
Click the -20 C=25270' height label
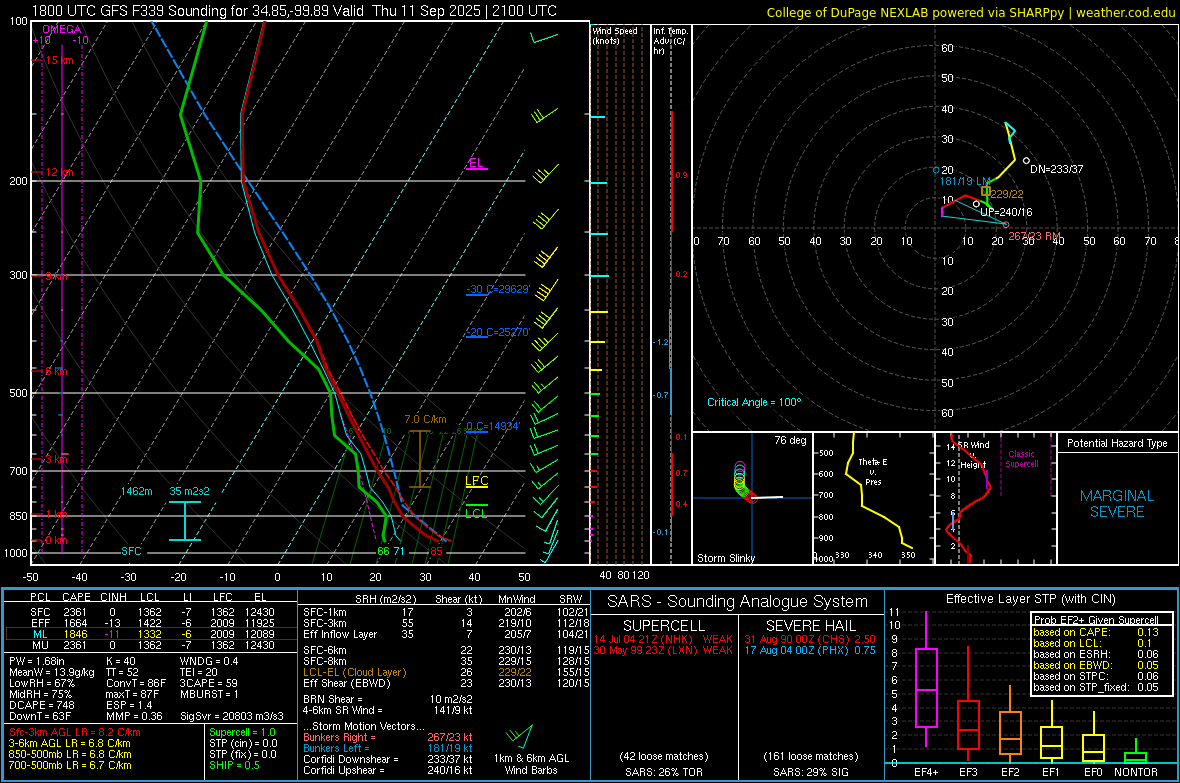(498, 332)
